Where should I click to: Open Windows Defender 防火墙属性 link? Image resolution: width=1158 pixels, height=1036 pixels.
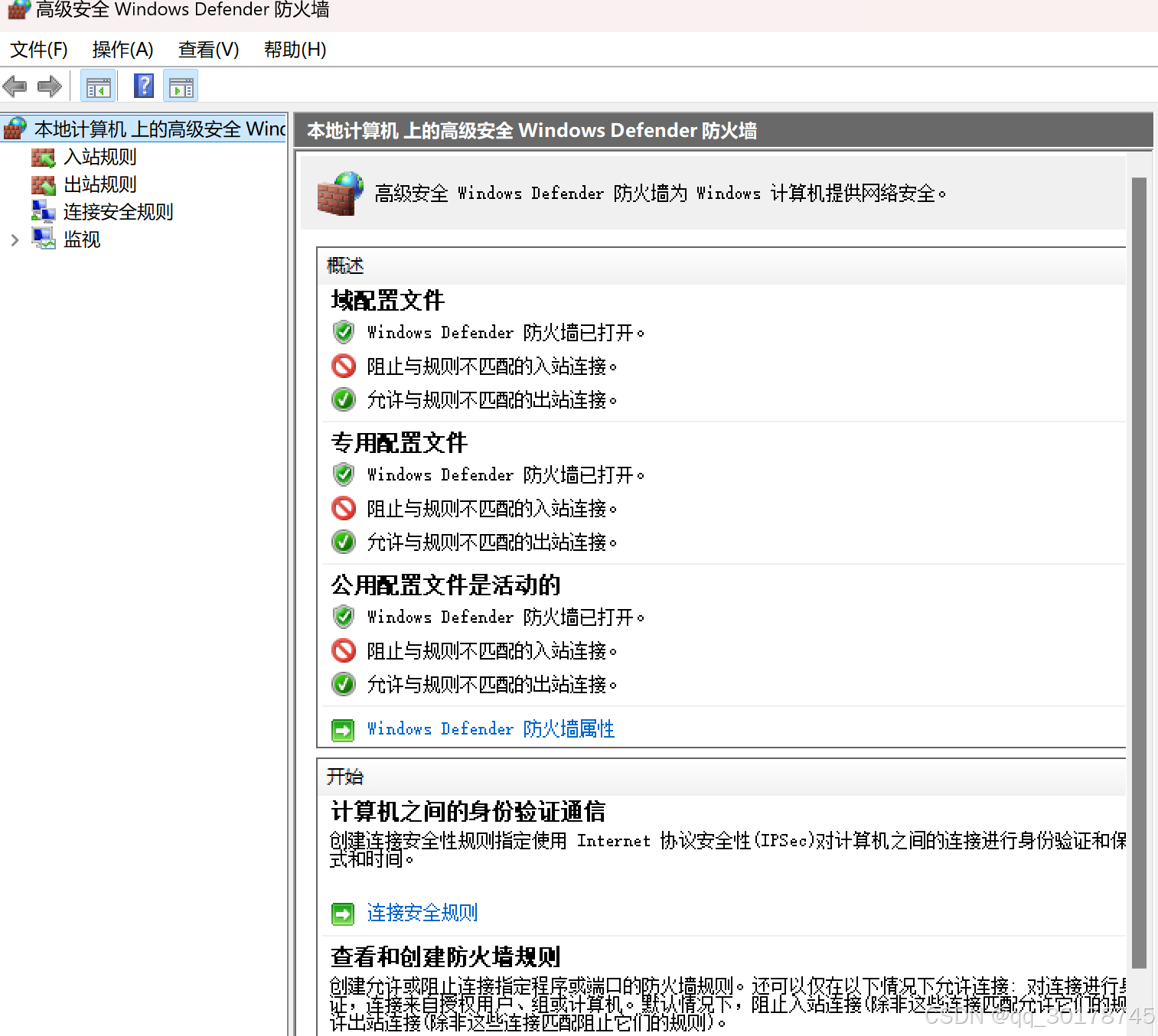tap(491, 728)
